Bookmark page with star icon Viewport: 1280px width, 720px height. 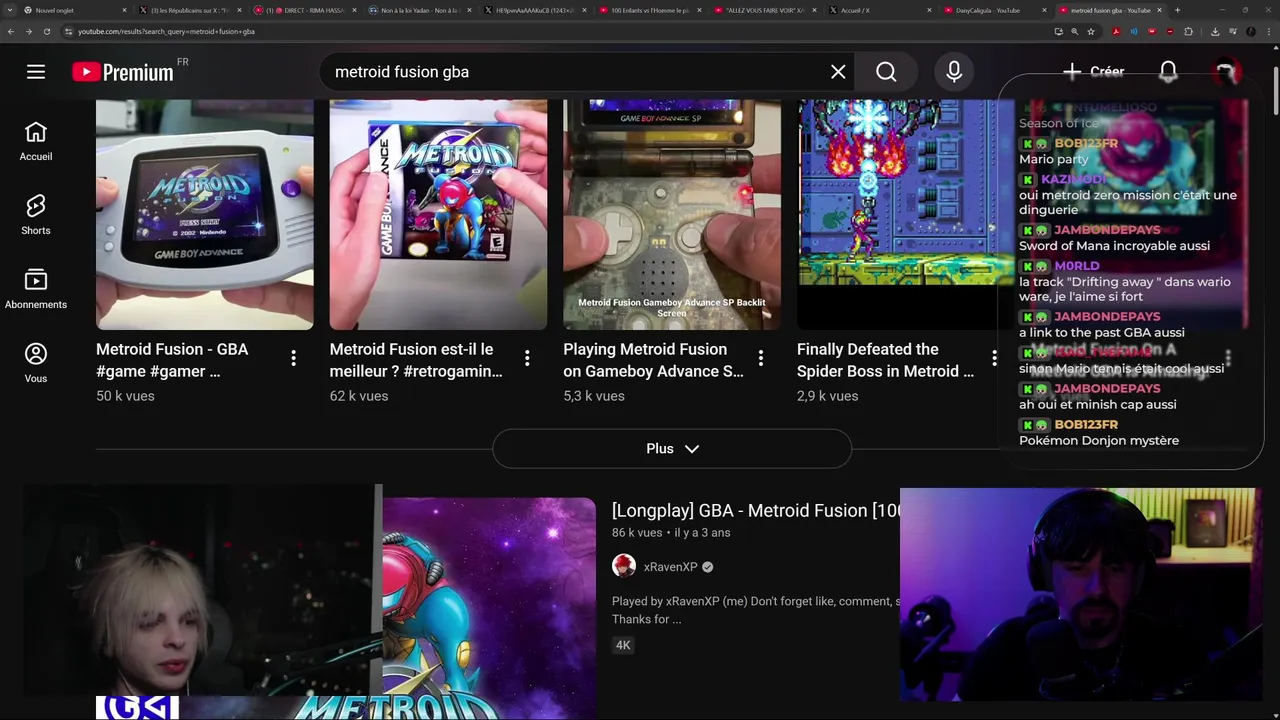tap(1091, 31)
